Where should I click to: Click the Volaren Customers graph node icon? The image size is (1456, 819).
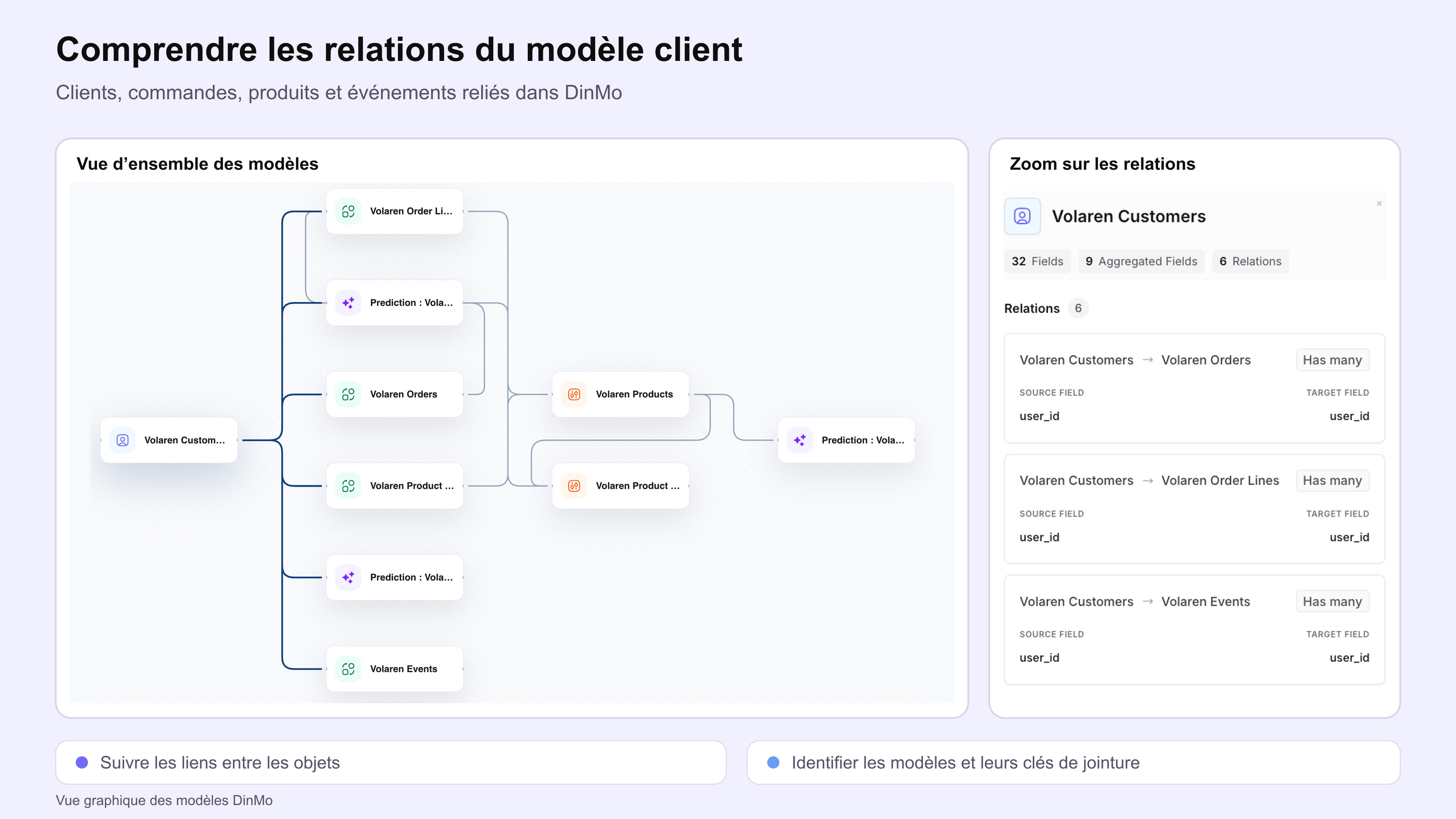pos(123,440)
